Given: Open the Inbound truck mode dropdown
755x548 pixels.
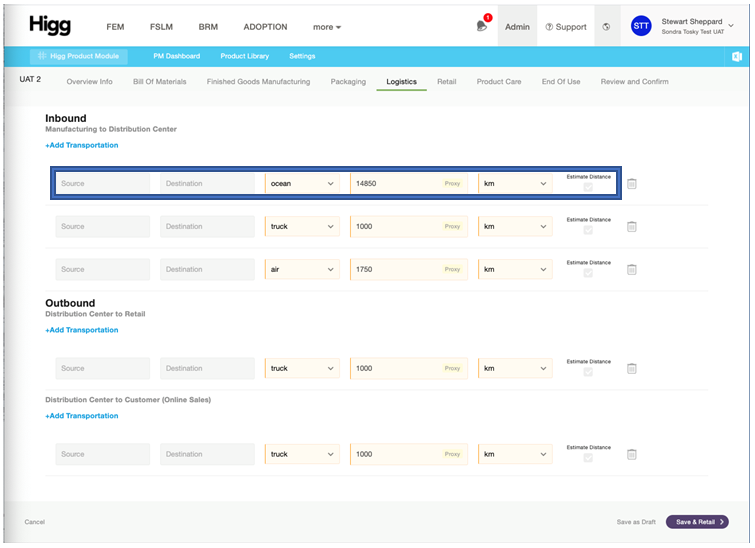Looking at the screenshot, I should [x=302, y=226].
